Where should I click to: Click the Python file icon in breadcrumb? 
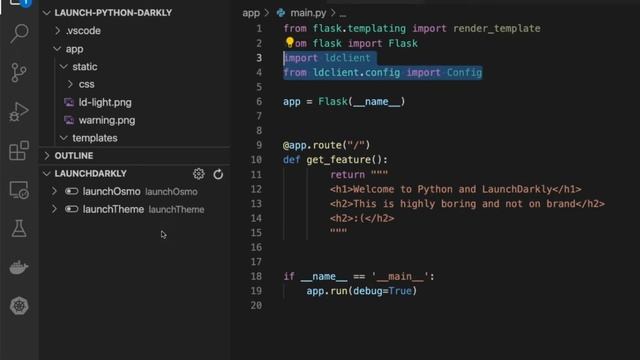281,13
